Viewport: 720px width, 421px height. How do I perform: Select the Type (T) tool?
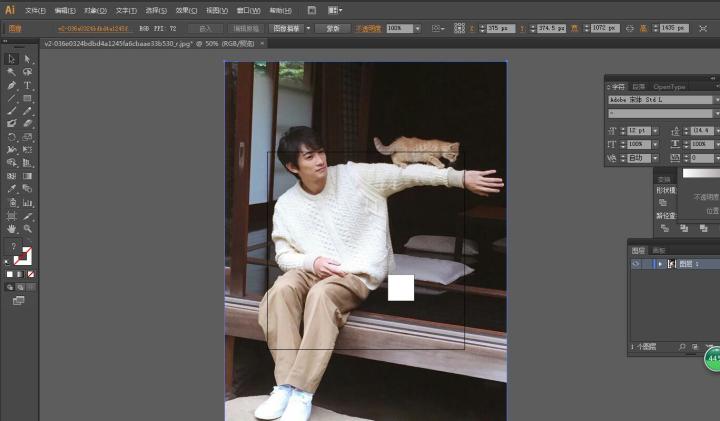pos(27,85)
